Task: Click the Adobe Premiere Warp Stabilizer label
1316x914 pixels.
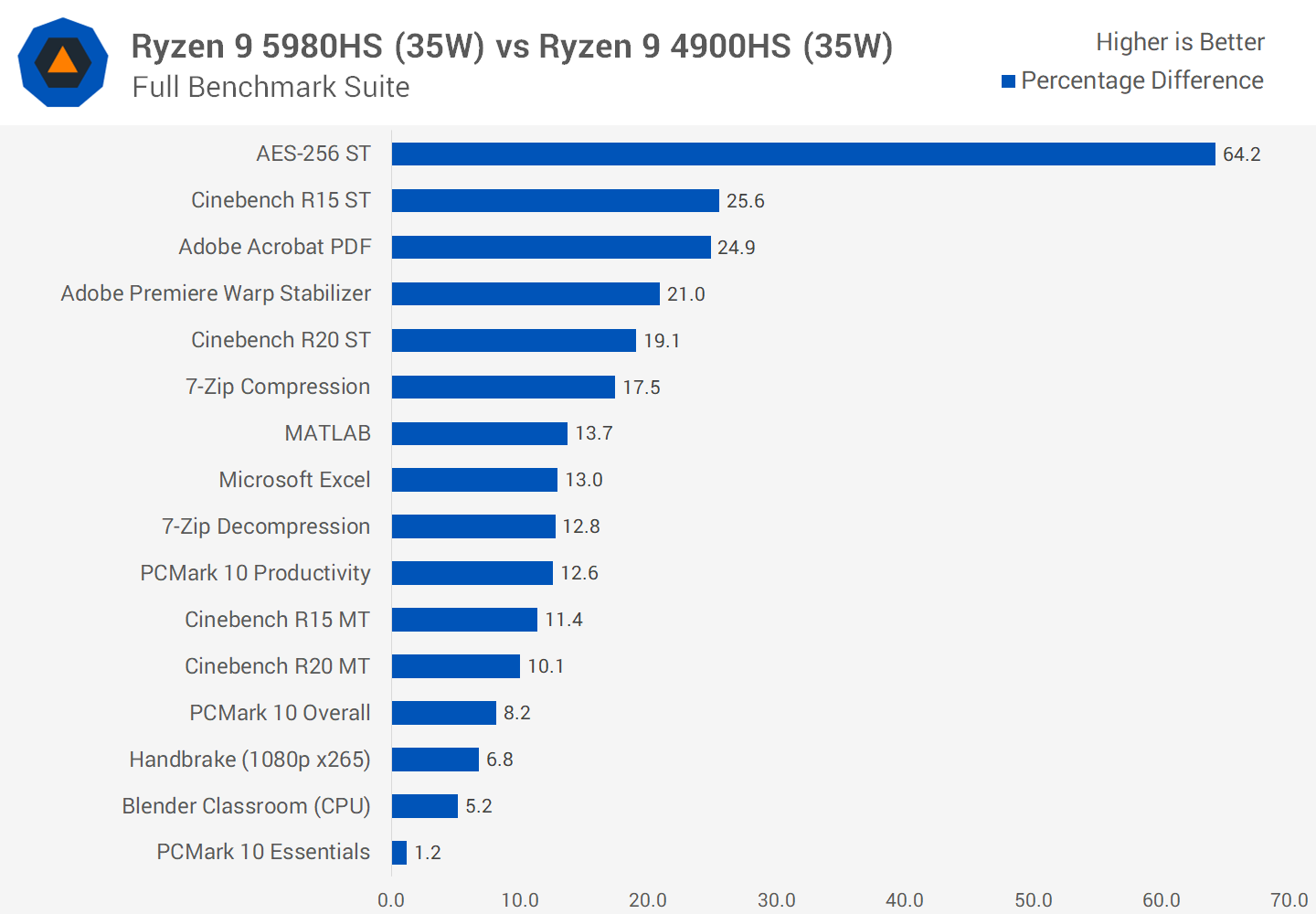Action: (216, 293)
